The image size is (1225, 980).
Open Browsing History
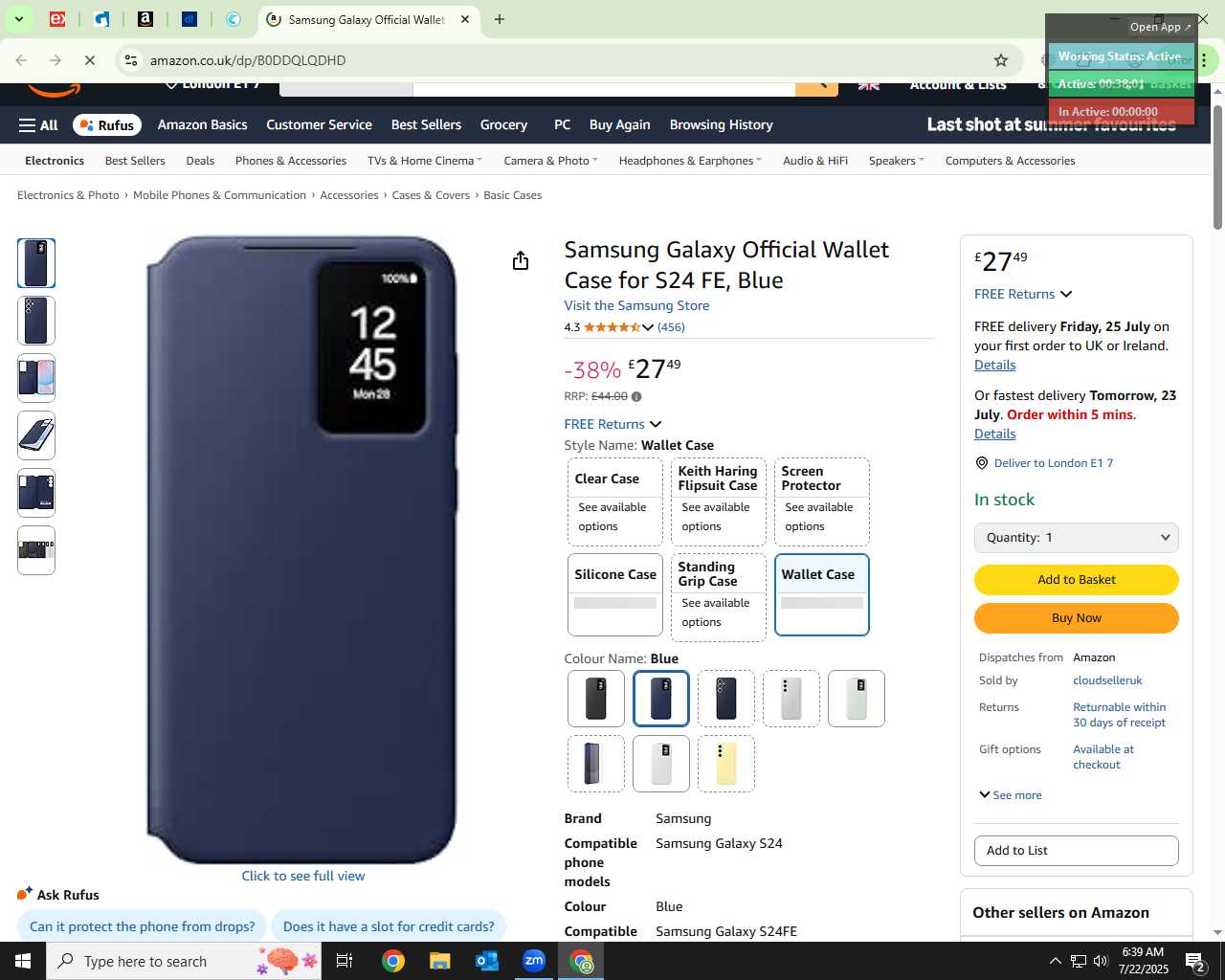[x=721, y=125]
